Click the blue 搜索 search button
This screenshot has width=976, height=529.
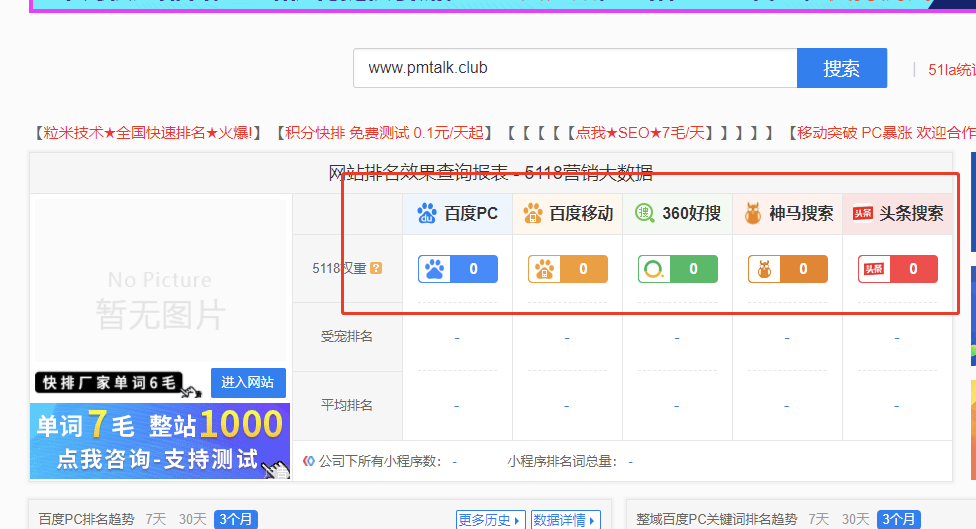(x=842, y=68)
